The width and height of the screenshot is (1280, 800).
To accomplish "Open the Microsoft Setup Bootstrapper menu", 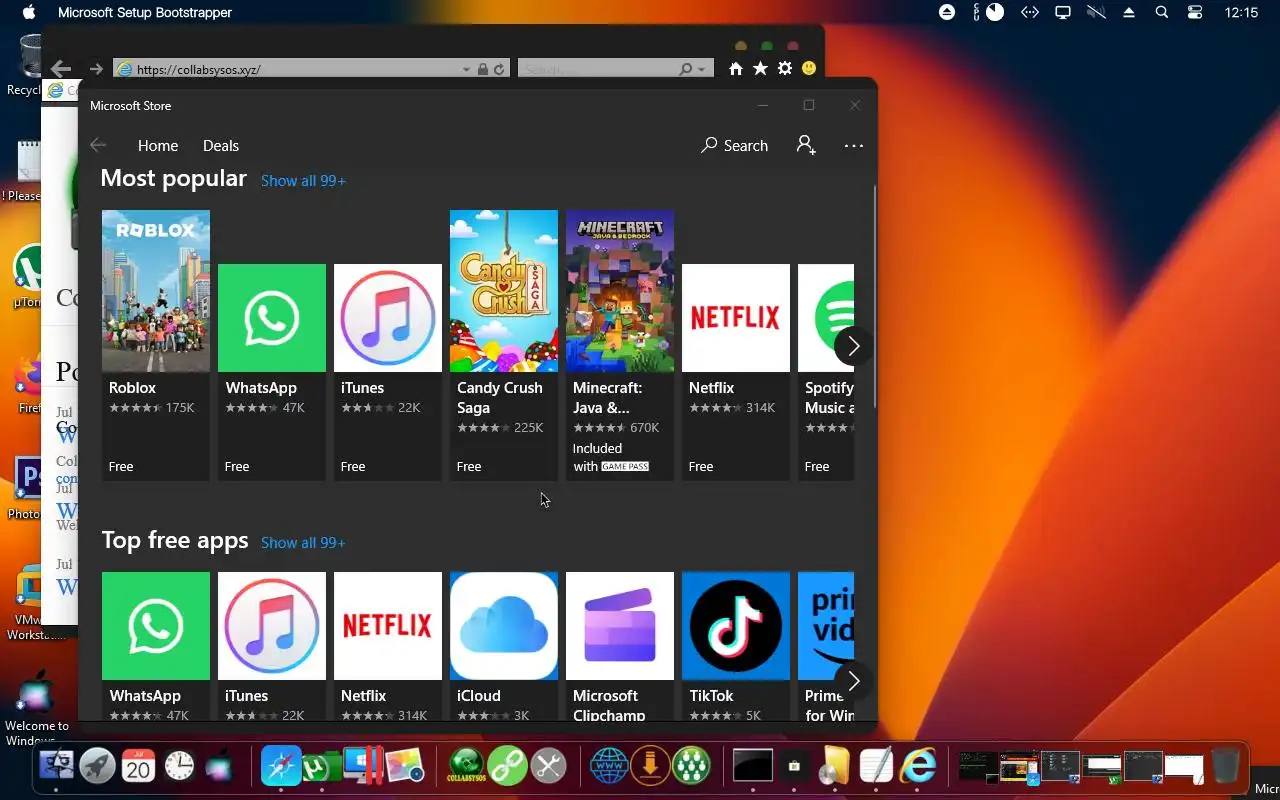I will (x=145, y=12).
